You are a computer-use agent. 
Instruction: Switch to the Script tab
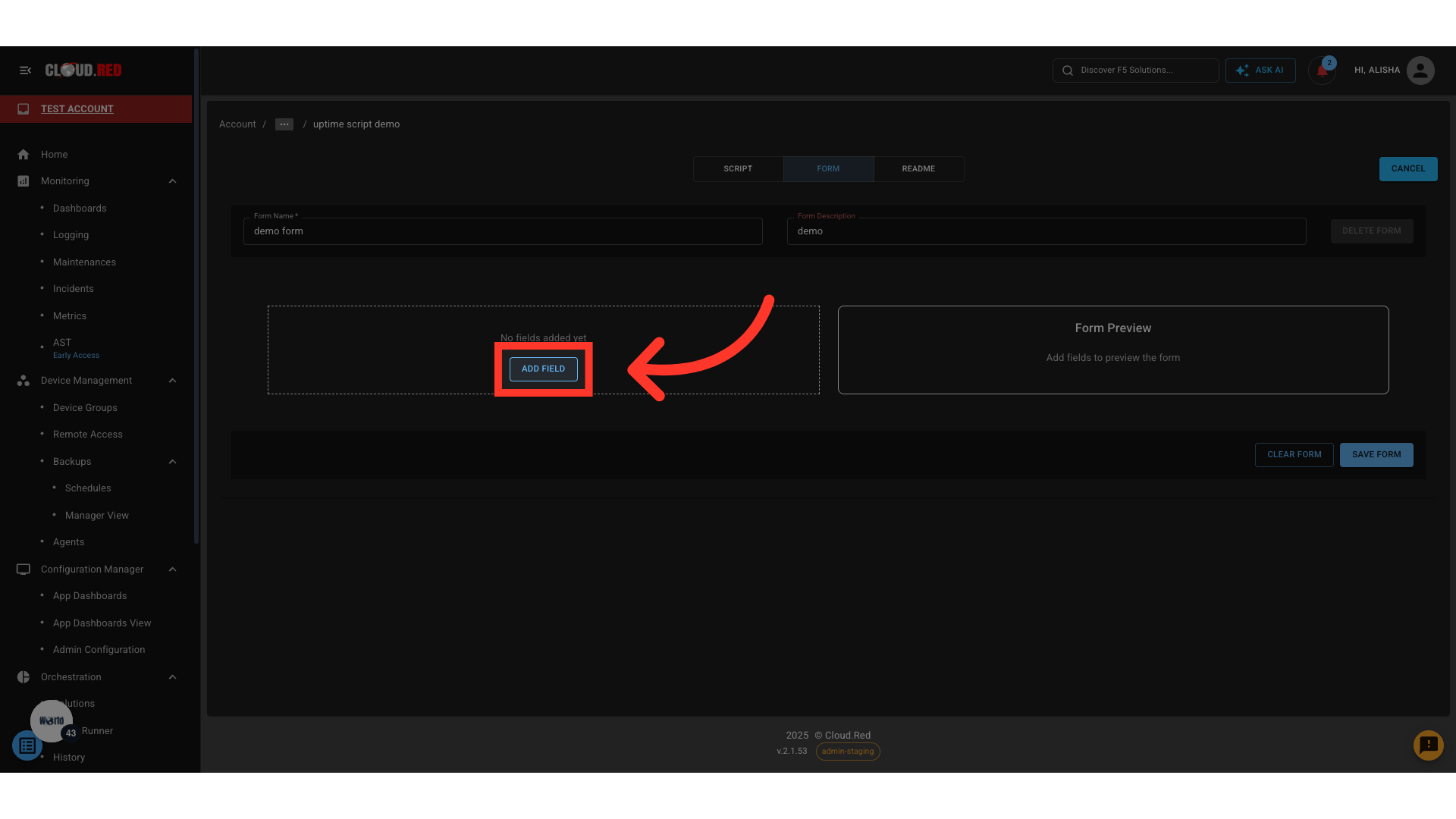coord(737,169)
